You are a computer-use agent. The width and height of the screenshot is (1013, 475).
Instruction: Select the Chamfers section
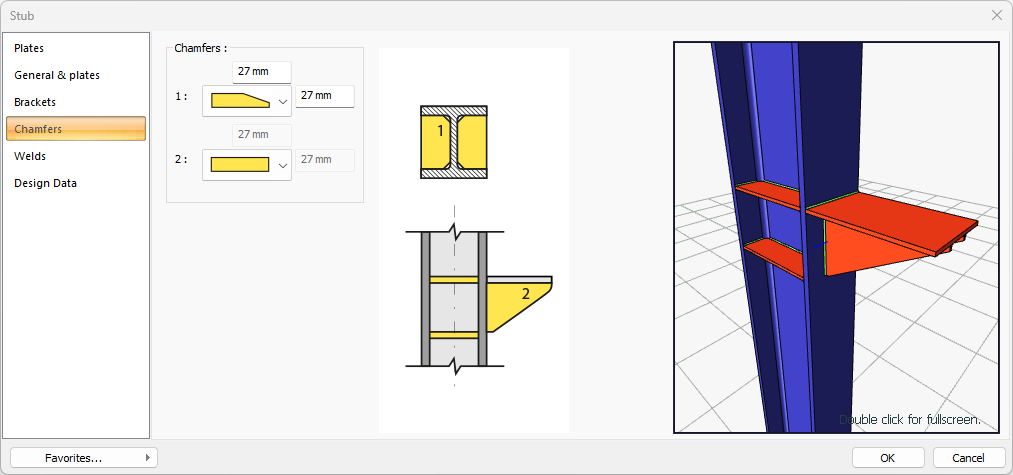(x=76, y=129)
